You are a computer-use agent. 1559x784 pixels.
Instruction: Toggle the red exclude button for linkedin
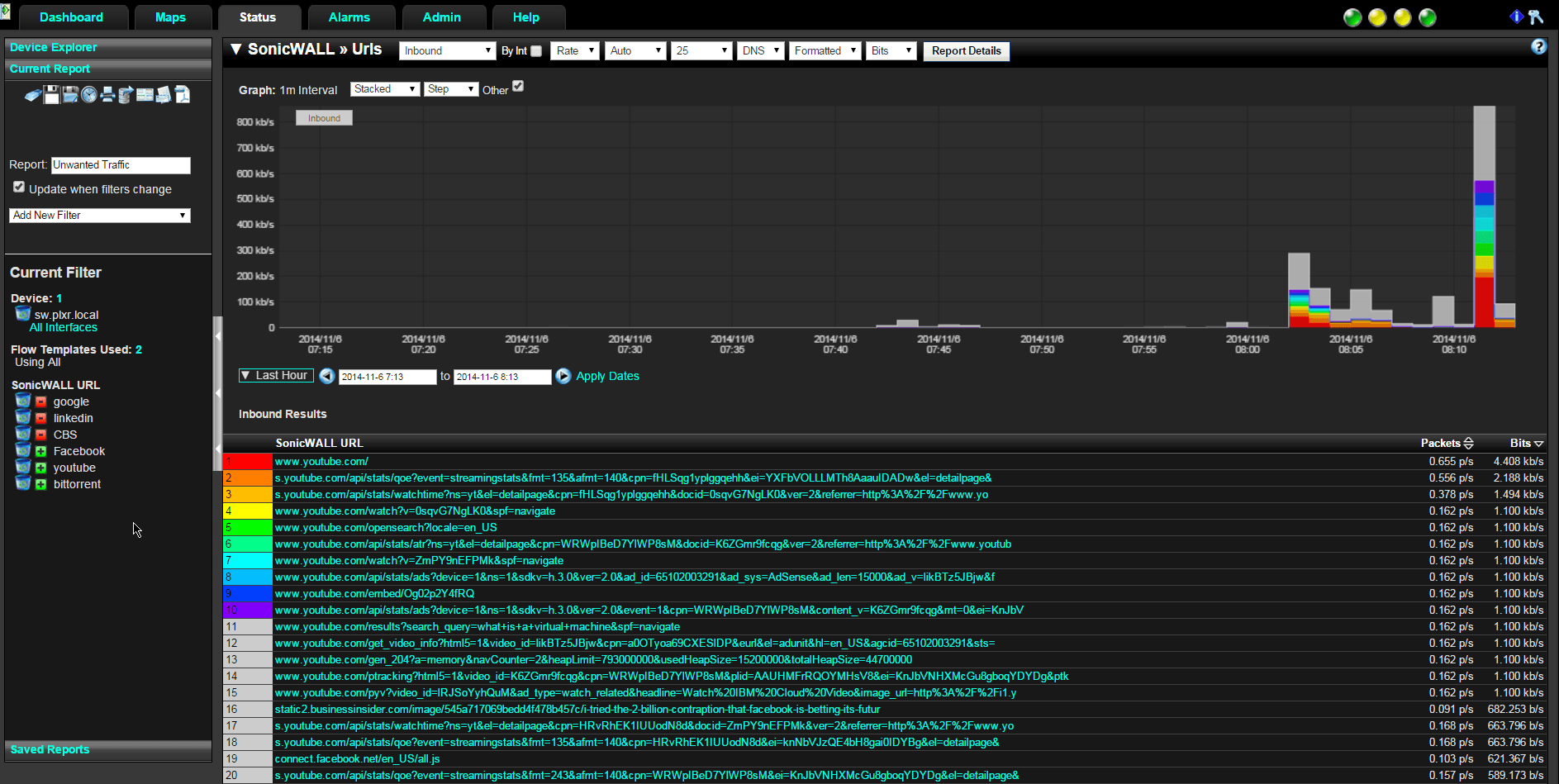pos(40,418)
